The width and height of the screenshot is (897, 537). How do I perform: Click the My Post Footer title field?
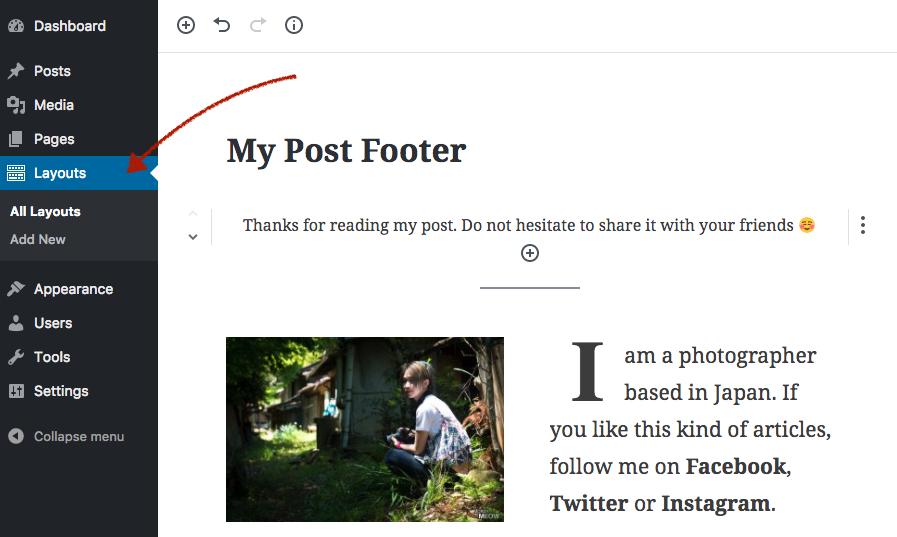tap(346, 151)
